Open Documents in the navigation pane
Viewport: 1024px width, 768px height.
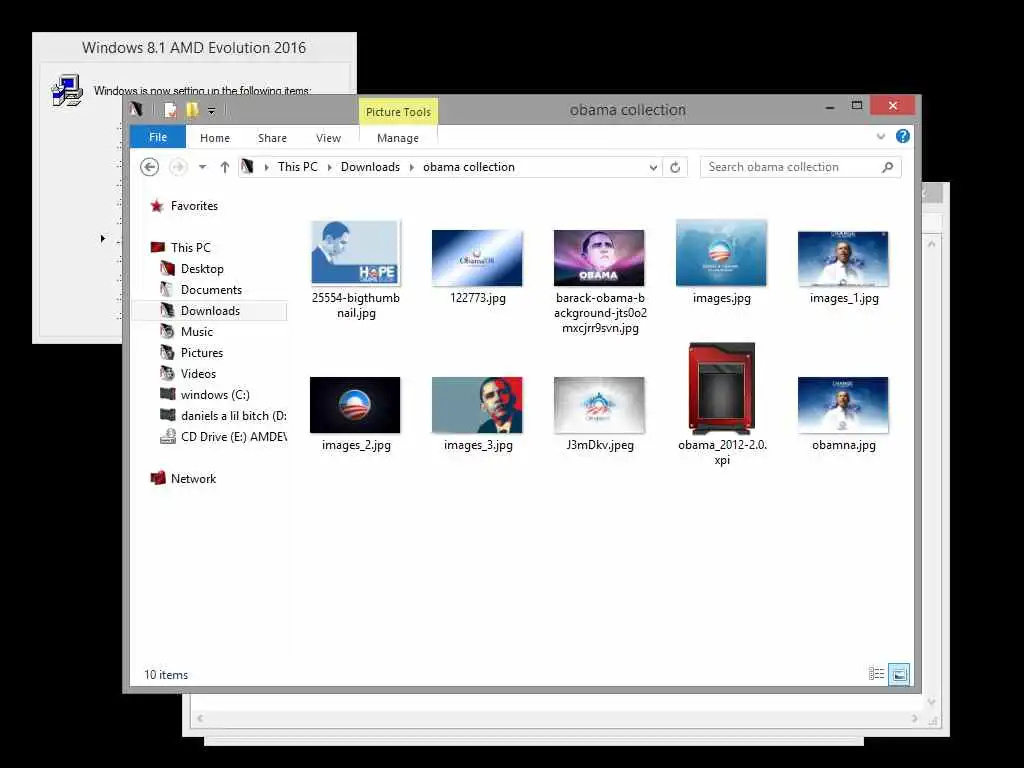pyautogui.click(x=211, y=289)
